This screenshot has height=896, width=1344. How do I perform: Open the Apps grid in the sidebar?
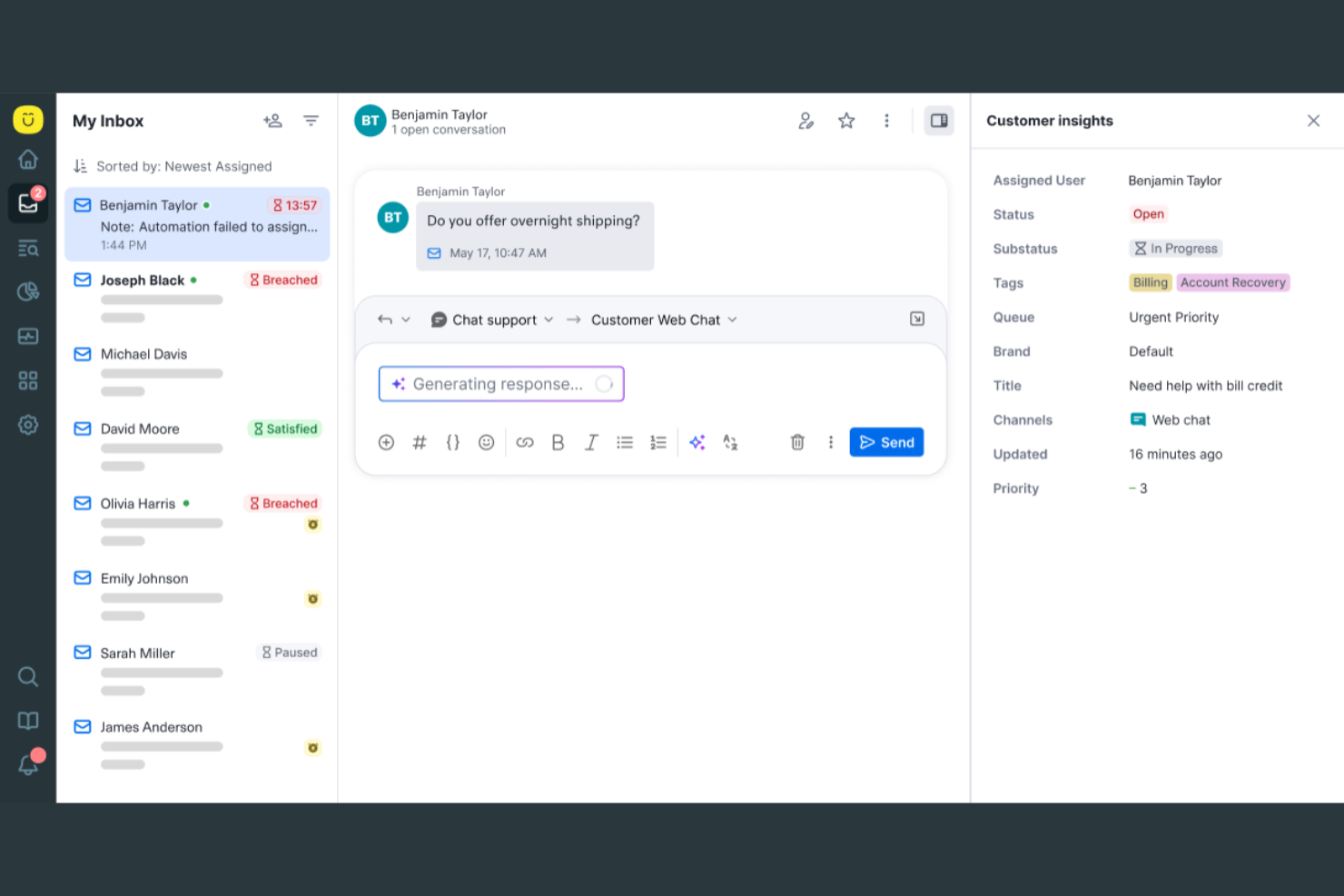click(28, 380)
